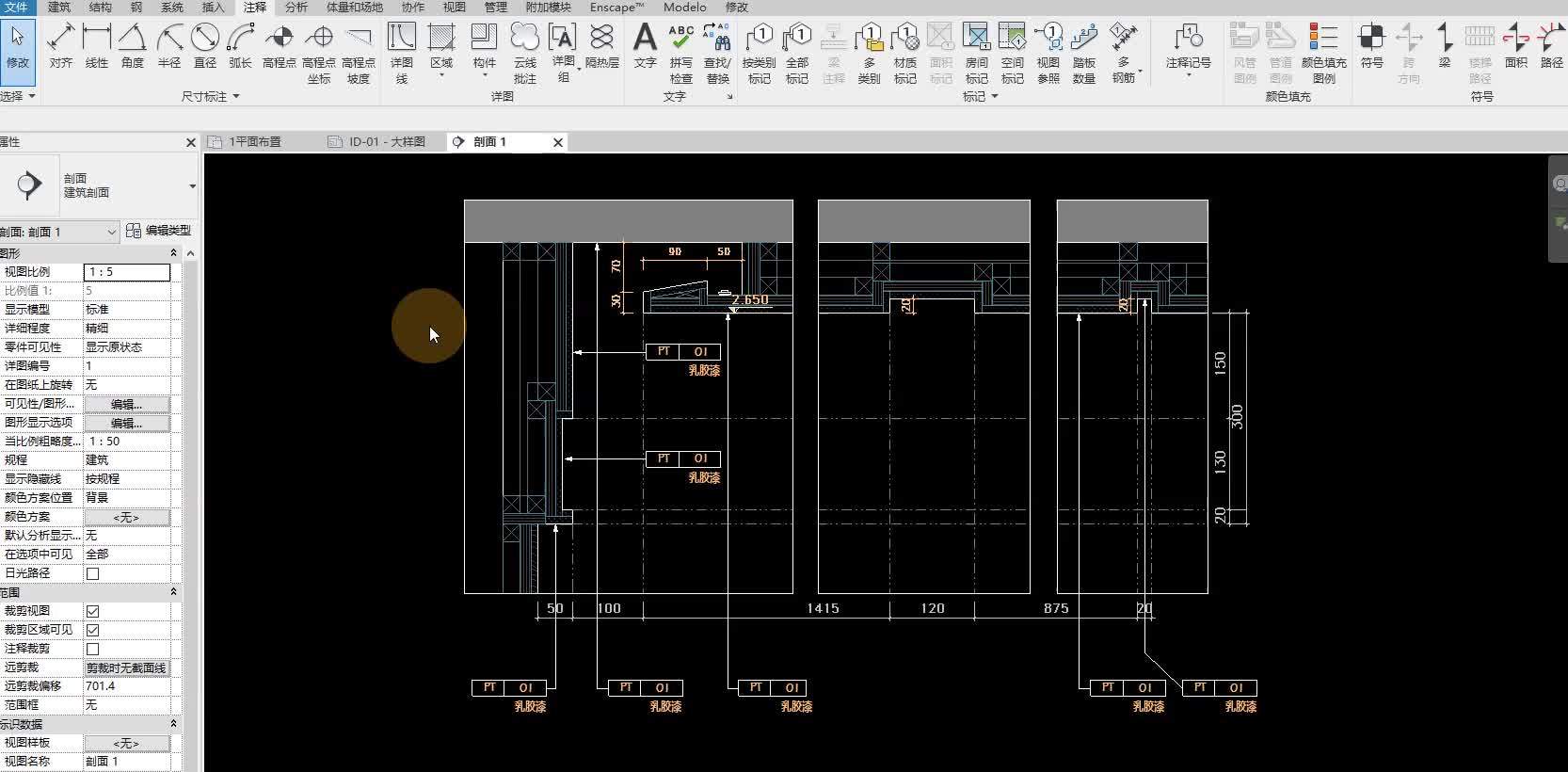1568x772 pixels.
Task: Collapse the 范围 properties group
Action: tap(173, 592)
